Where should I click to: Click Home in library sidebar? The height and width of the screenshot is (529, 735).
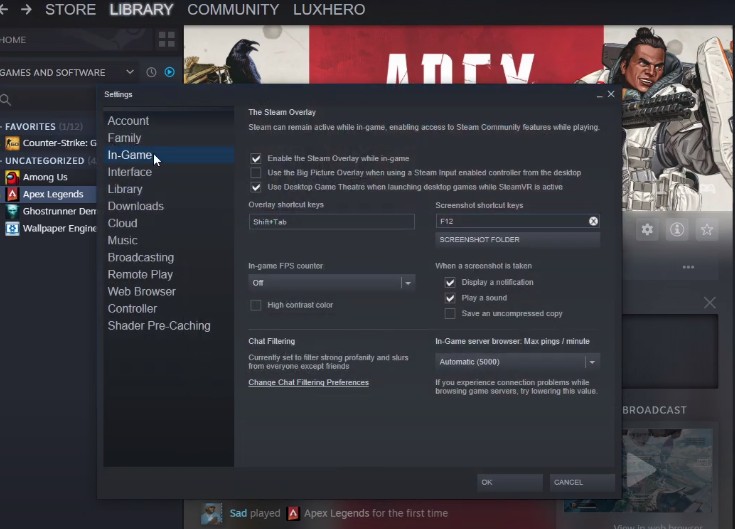(13, 40)
